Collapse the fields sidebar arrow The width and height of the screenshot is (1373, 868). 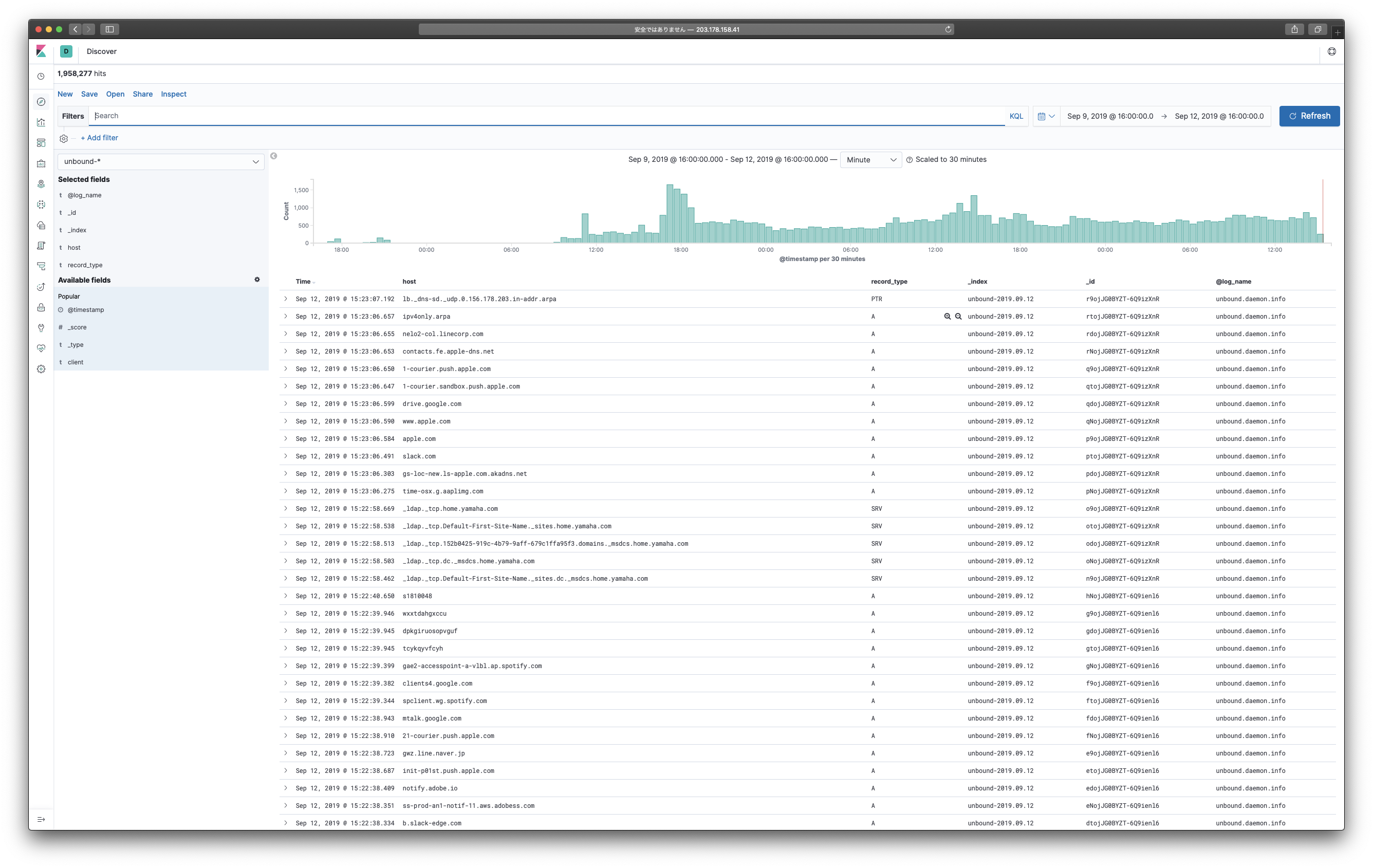[274, 156]
